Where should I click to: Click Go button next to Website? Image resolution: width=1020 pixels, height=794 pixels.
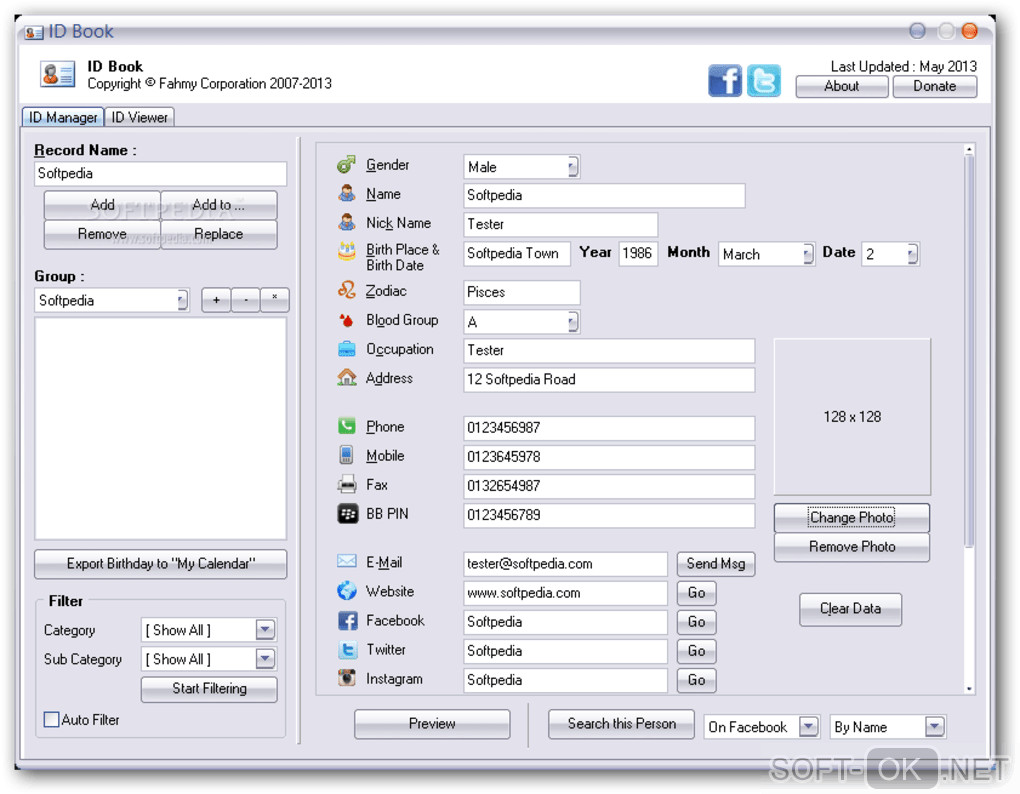696,593
